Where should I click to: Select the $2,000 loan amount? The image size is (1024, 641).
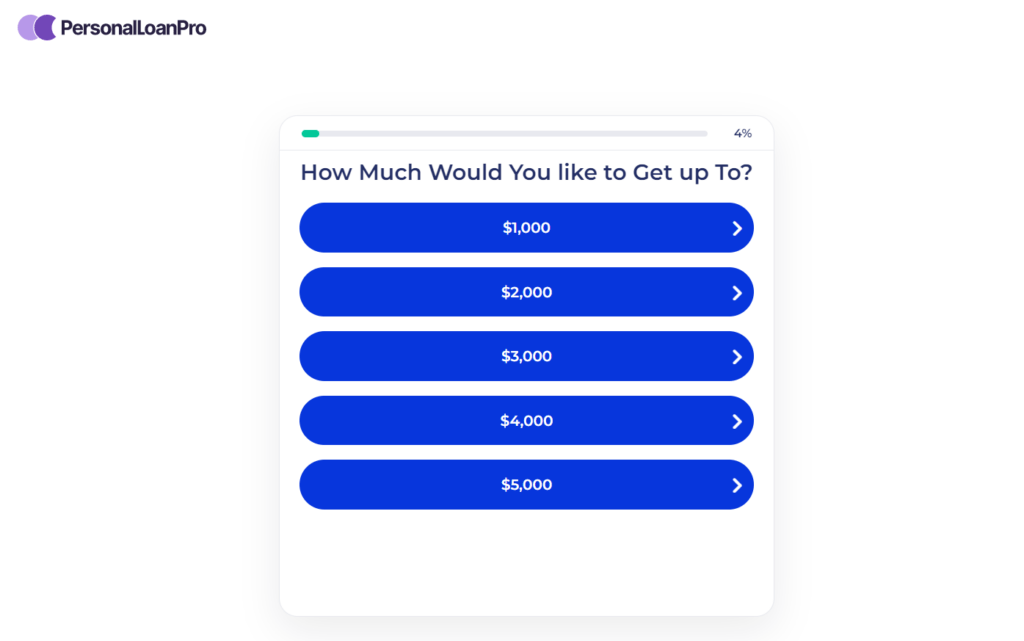click(x=527, y=292)
